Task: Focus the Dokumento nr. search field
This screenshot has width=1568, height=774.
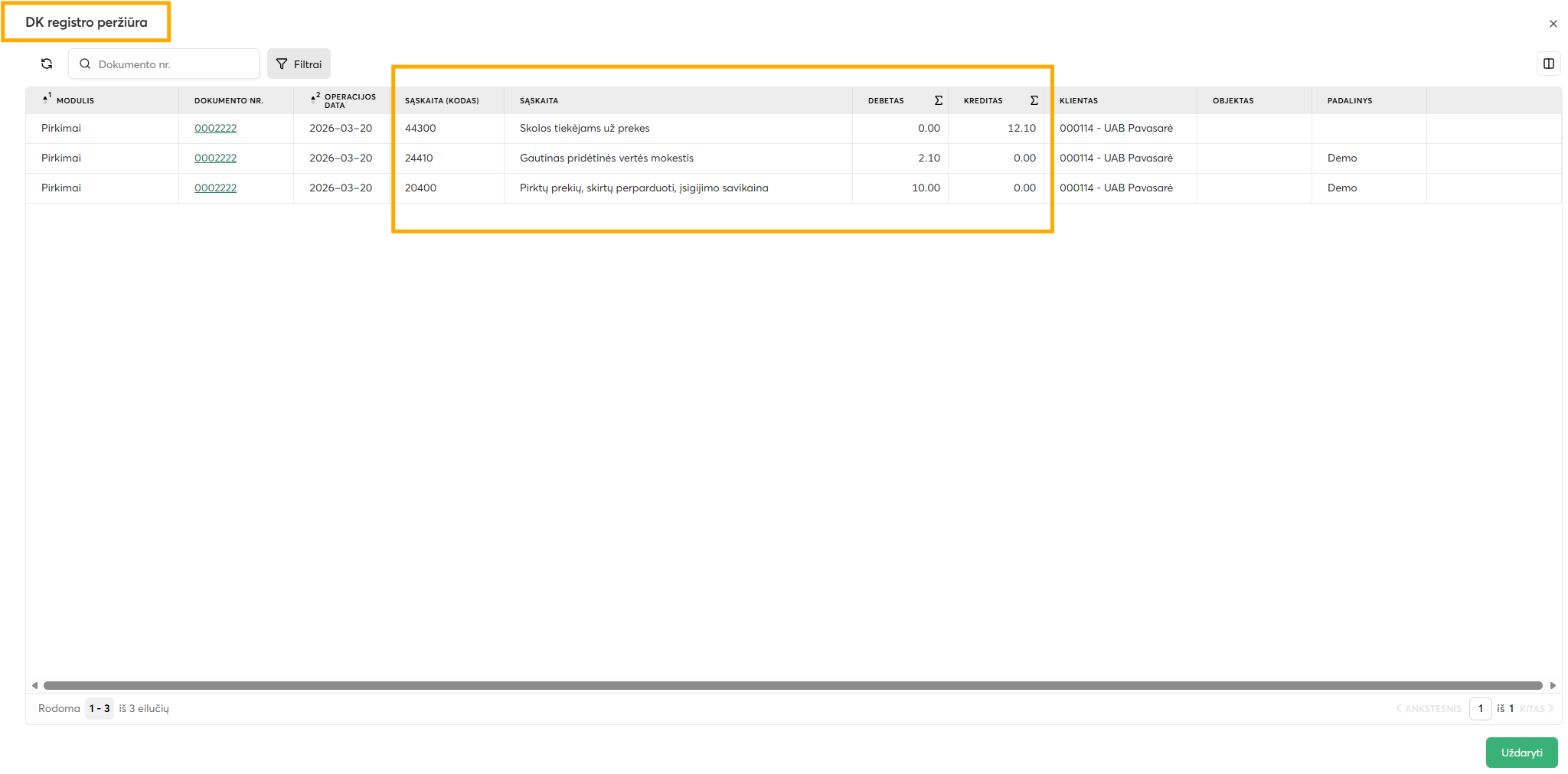Action: pos(172,64)
